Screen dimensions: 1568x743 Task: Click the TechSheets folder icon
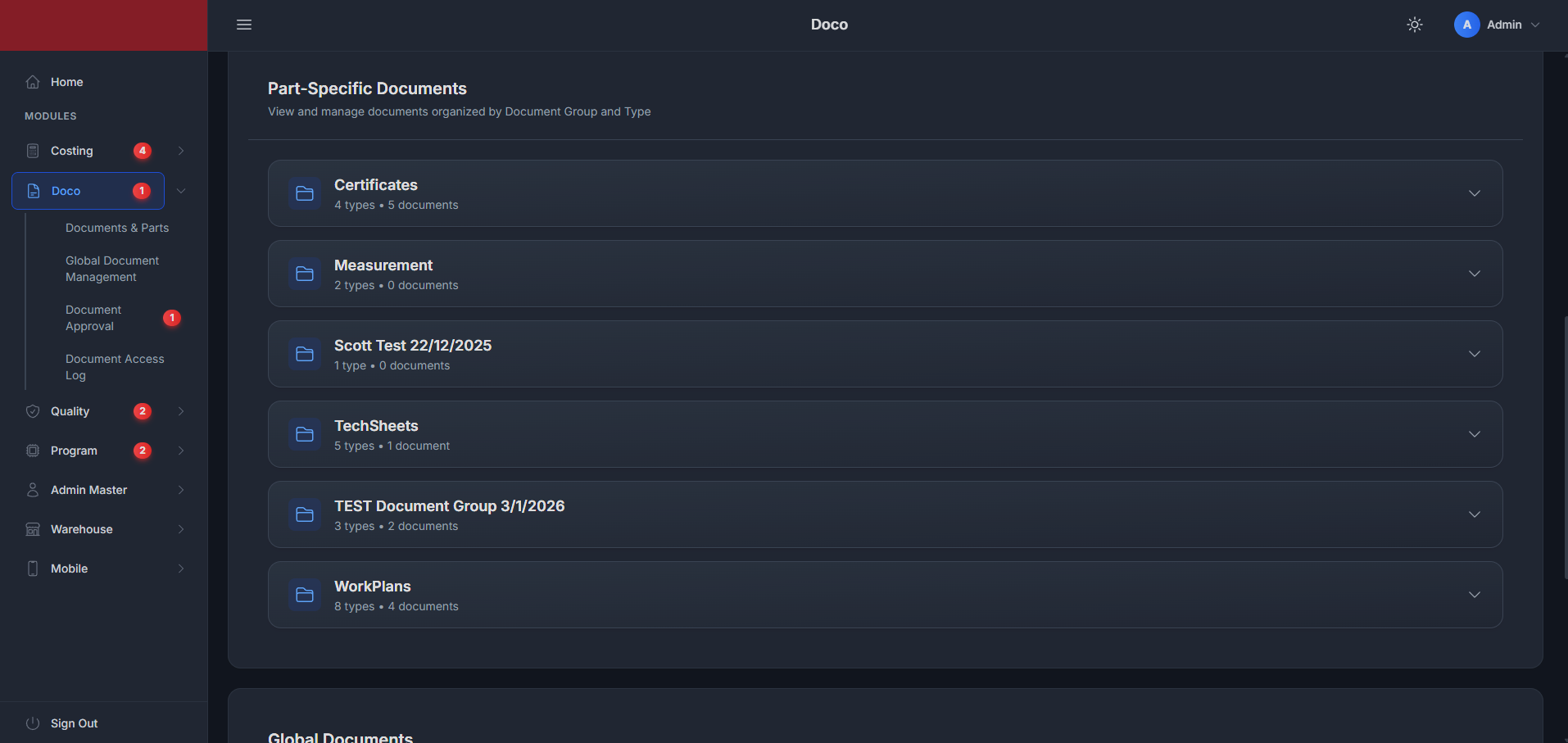pos(305,434)
